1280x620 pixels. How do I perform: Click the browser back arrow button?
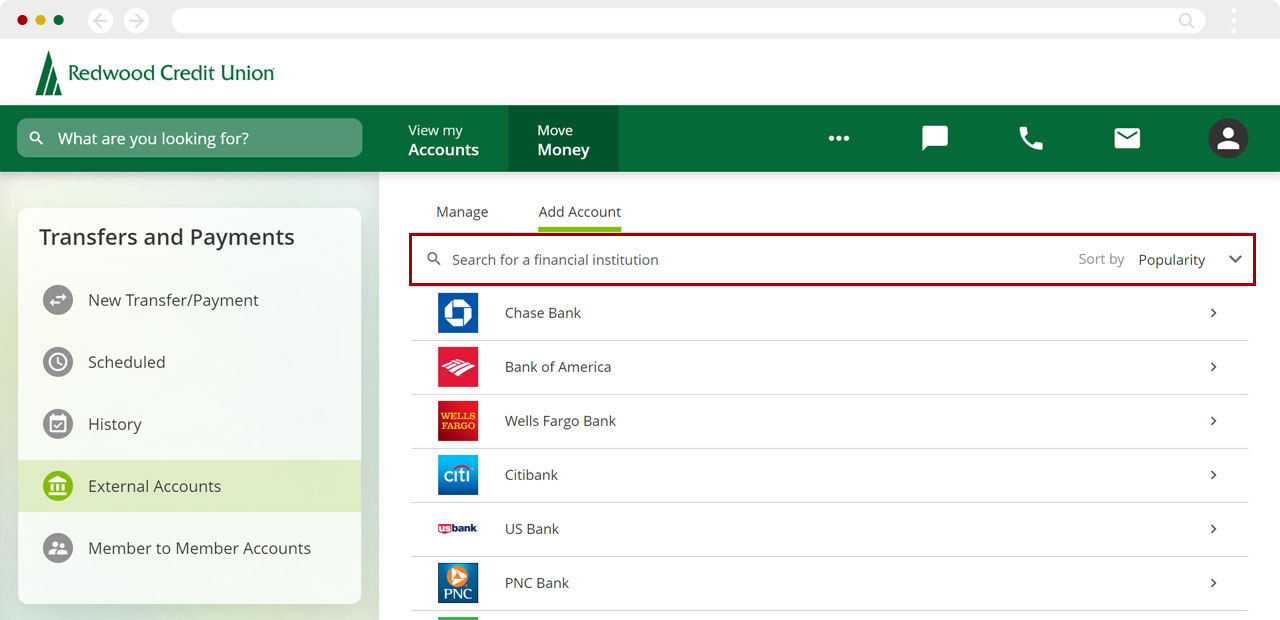point(100,20)
